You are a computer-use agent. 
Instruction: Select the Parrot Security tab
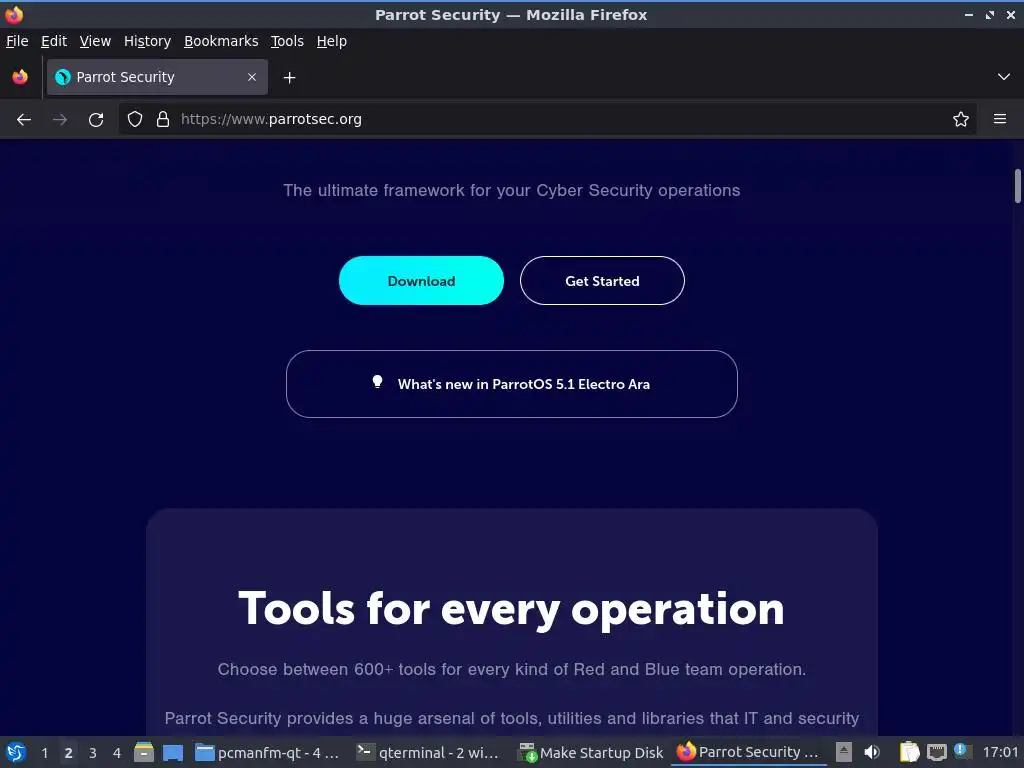tap(157, 77)
